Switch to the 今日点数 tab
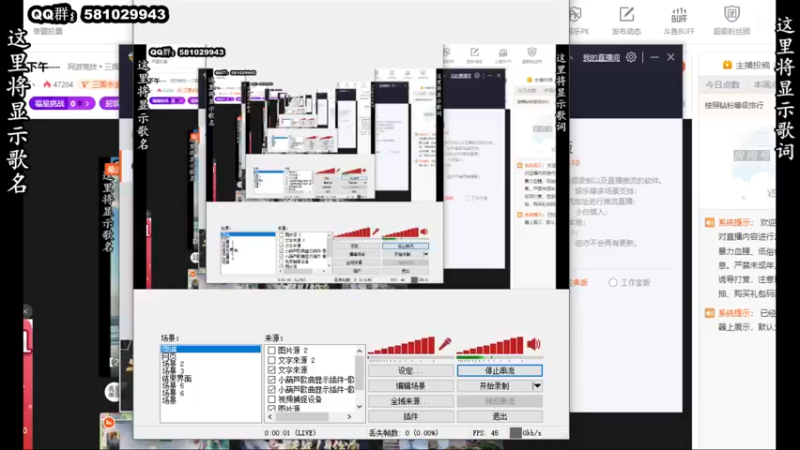This screenshot has width=800, height=450. click(722, 85)
